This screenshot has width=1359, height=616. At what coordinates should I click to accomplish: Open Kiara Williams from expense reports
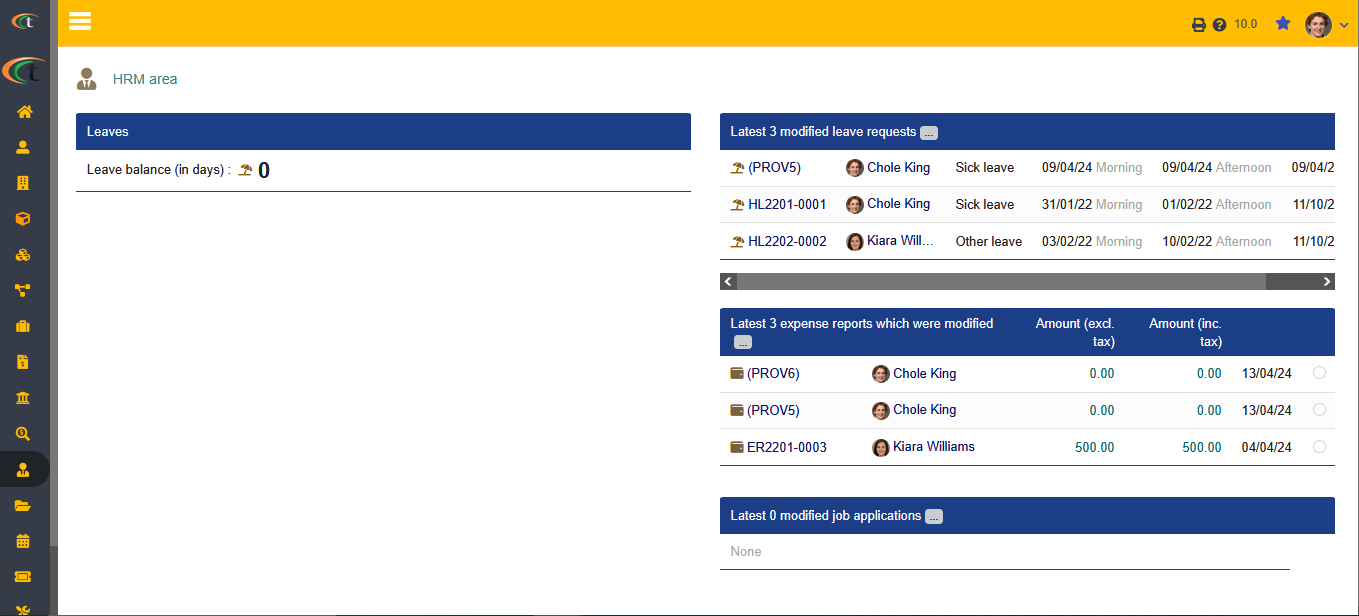(933, 447)
